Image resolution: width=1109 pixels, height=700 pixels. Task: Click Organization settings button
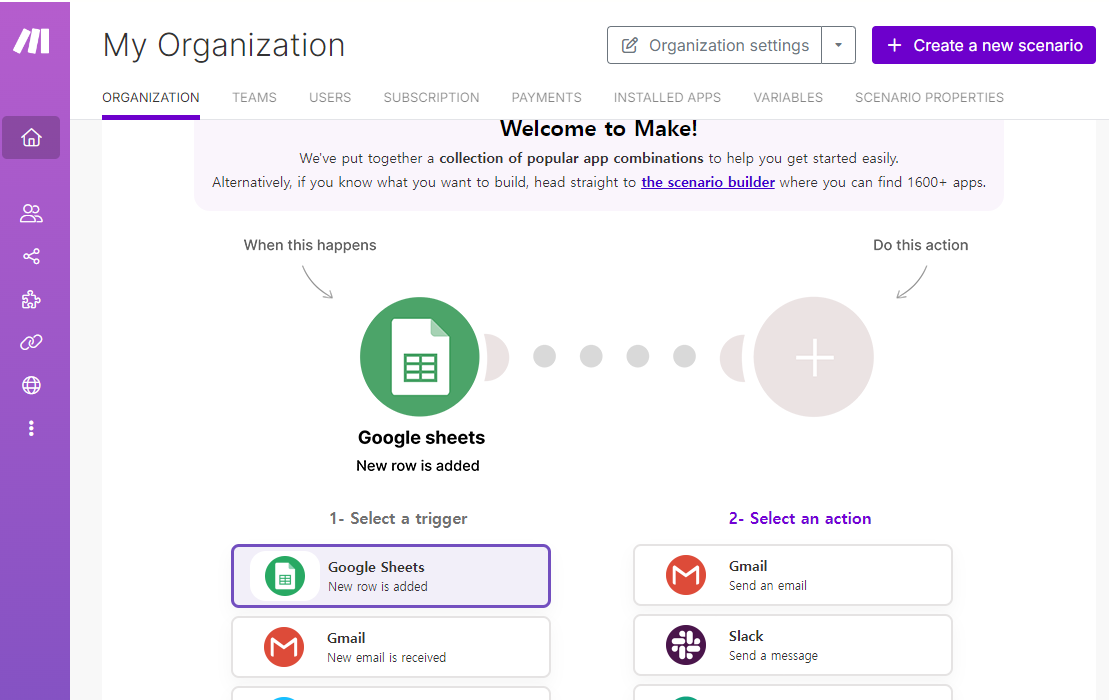[714, 45]
